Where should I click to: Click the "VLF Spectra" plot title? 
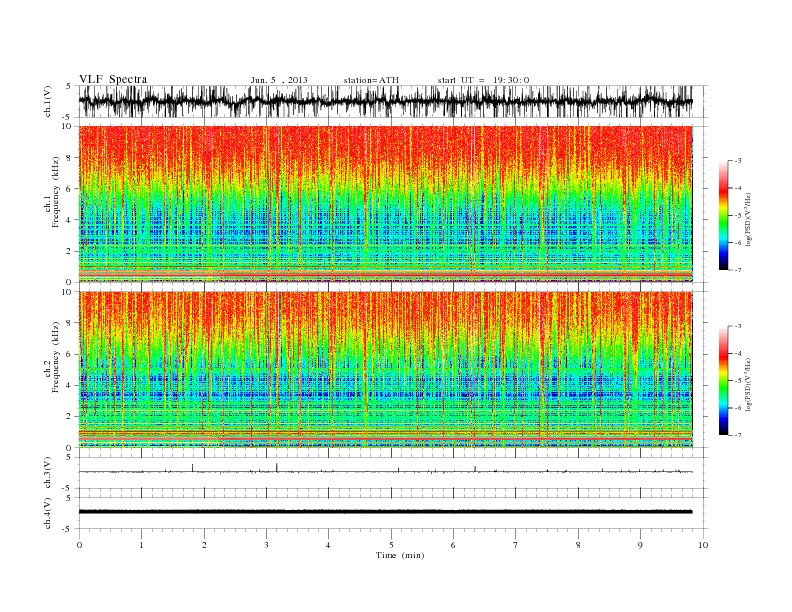113,79
